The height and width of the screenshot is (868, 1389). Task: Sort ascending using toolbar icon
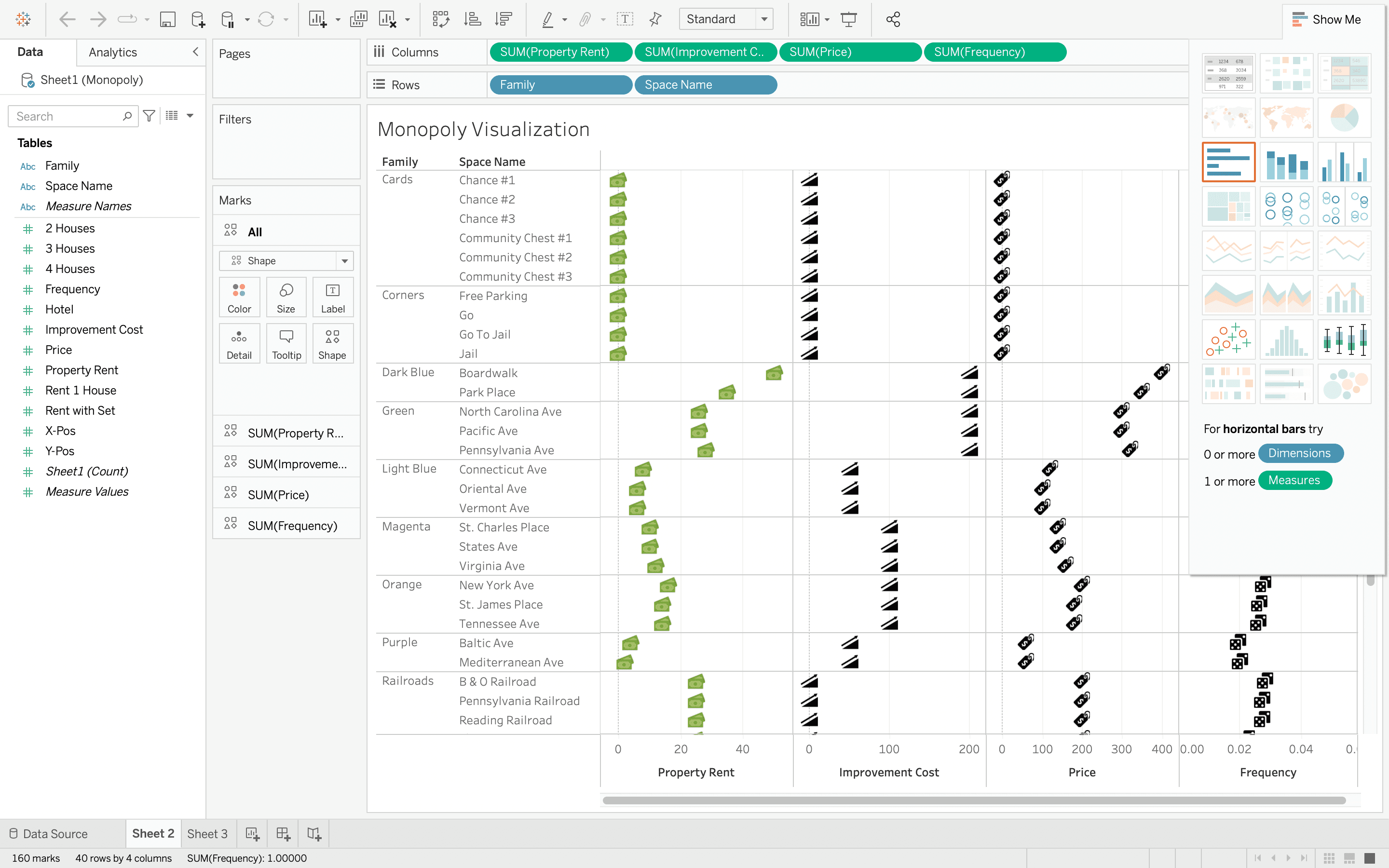(x=472, y=19)
